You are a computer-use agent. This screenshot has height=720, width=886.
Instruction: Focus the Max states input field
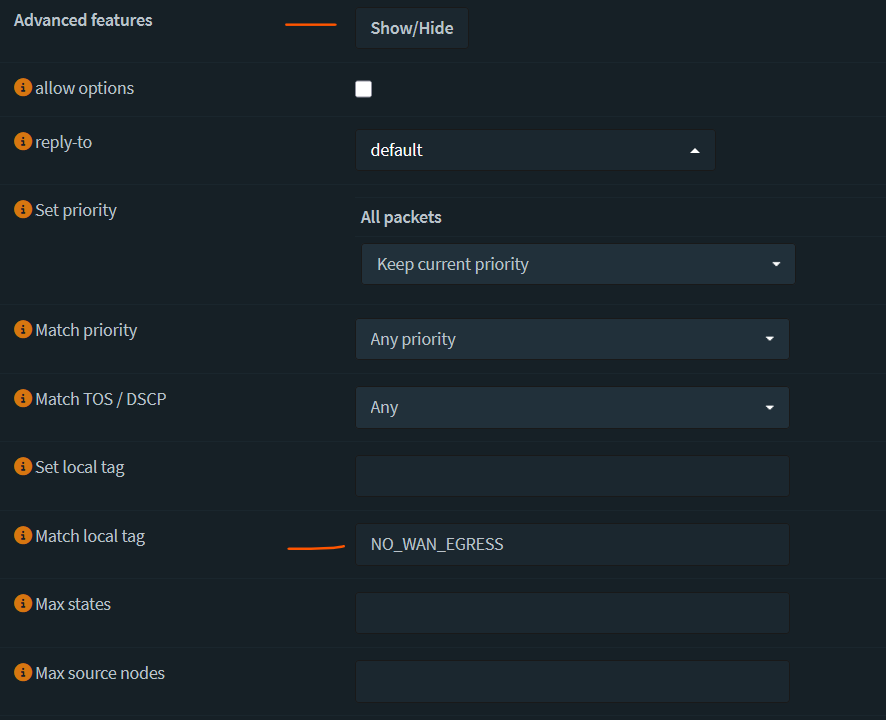[572, 613]
